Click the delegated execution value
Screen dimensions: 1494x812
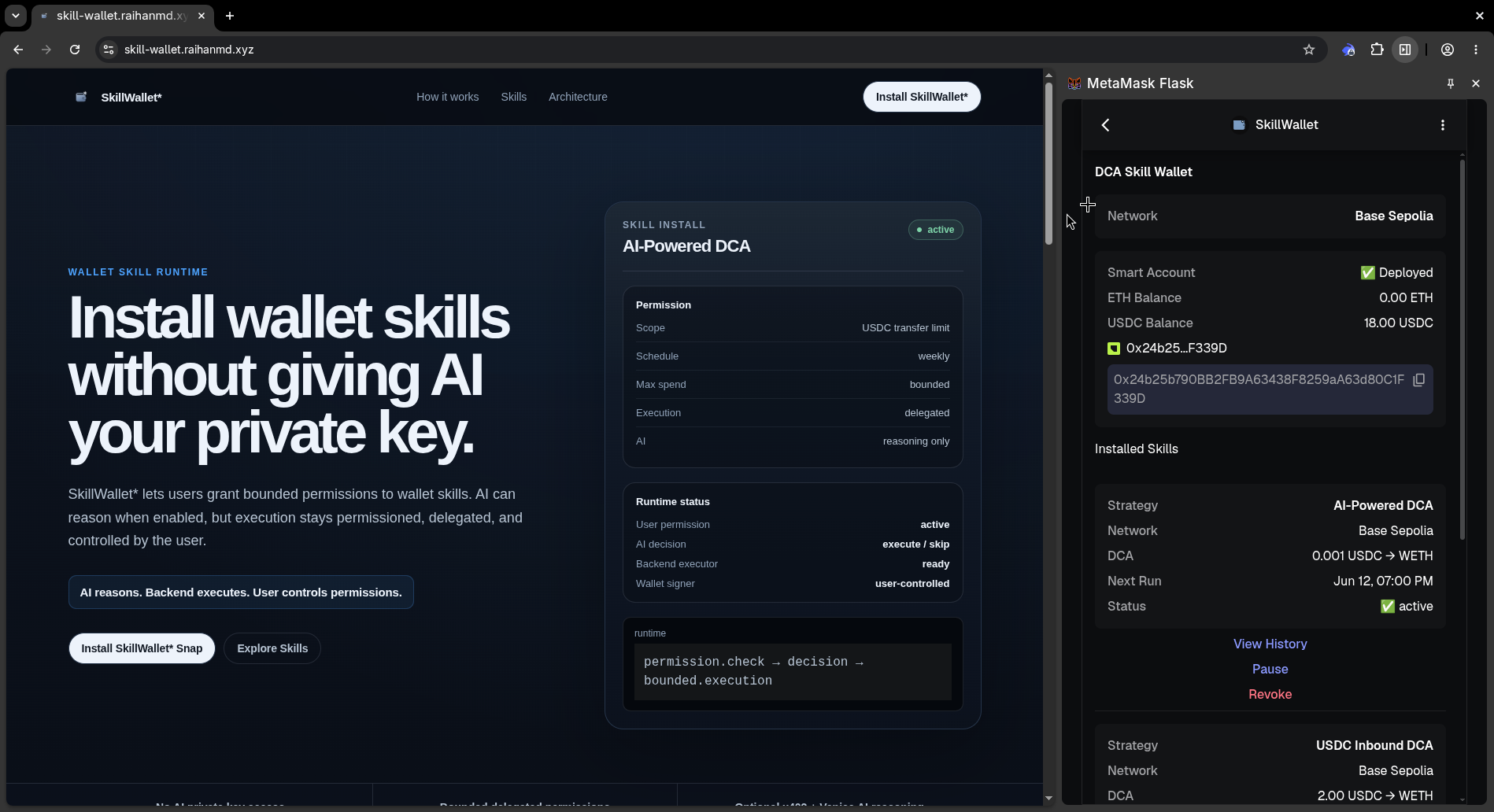pos(926,413)
